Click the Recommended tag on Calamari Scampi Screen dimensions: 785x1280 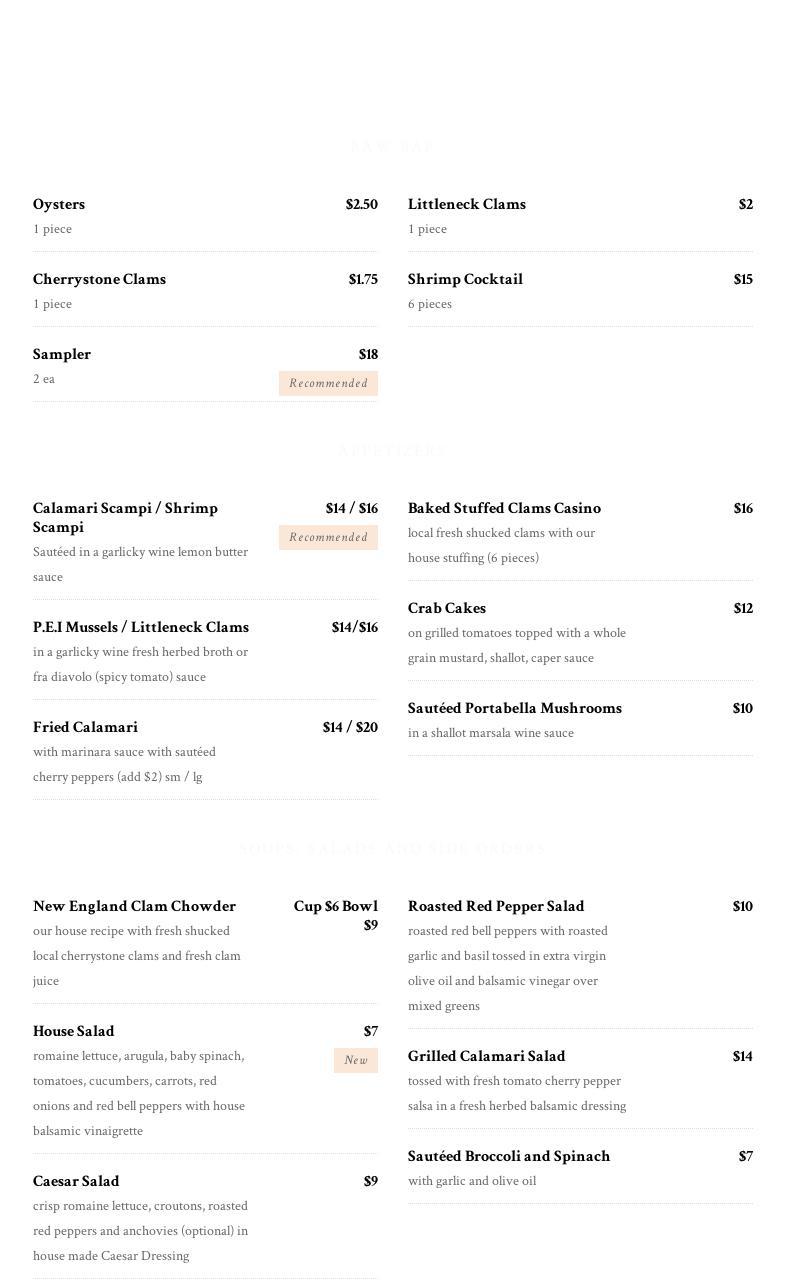click(328, 537)
